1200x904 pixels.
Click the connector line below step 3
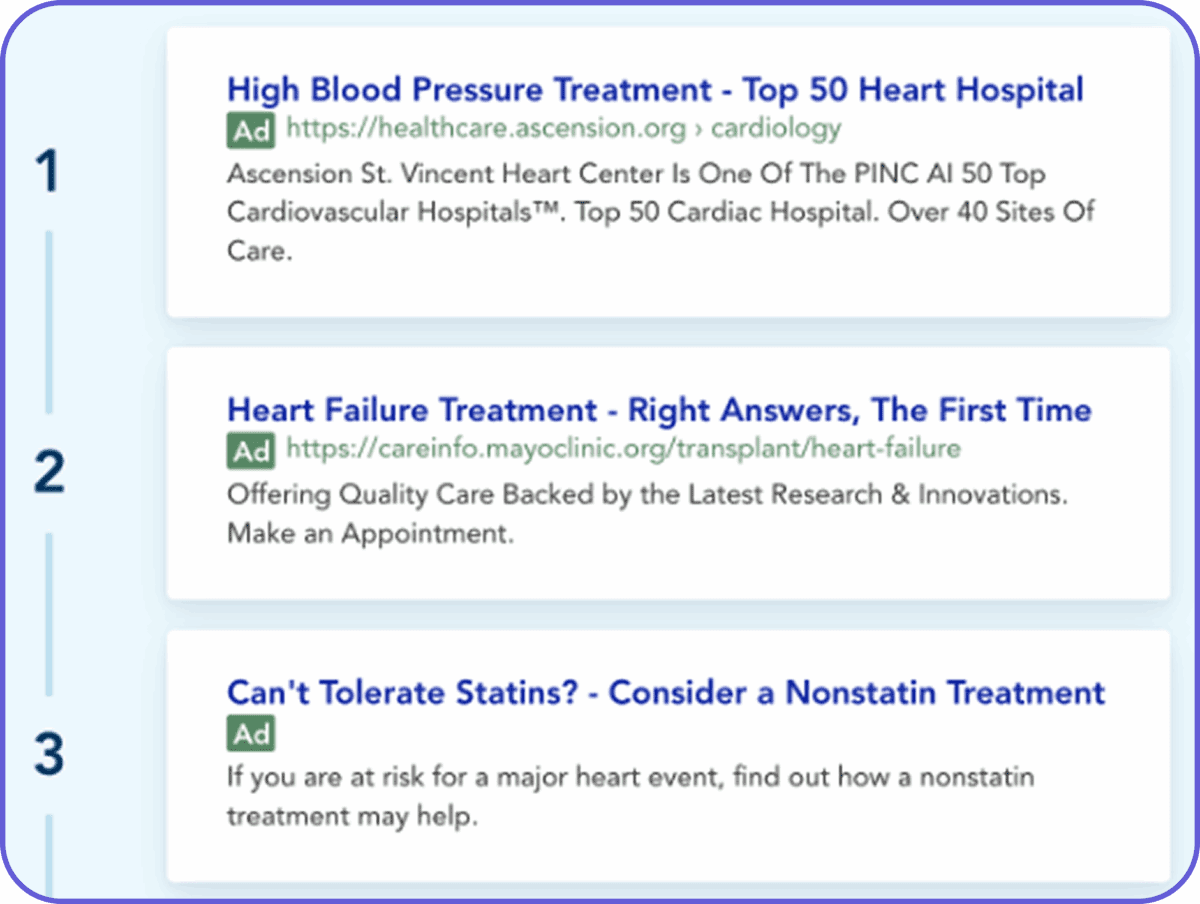(48, 855)
